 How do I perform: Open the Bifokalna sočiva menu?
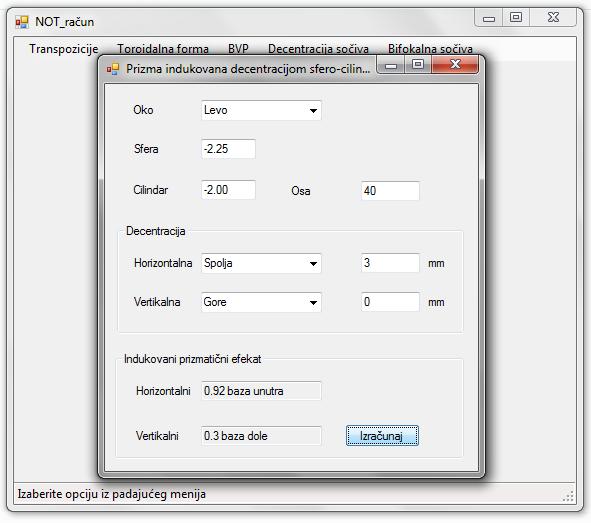point(430,49)
